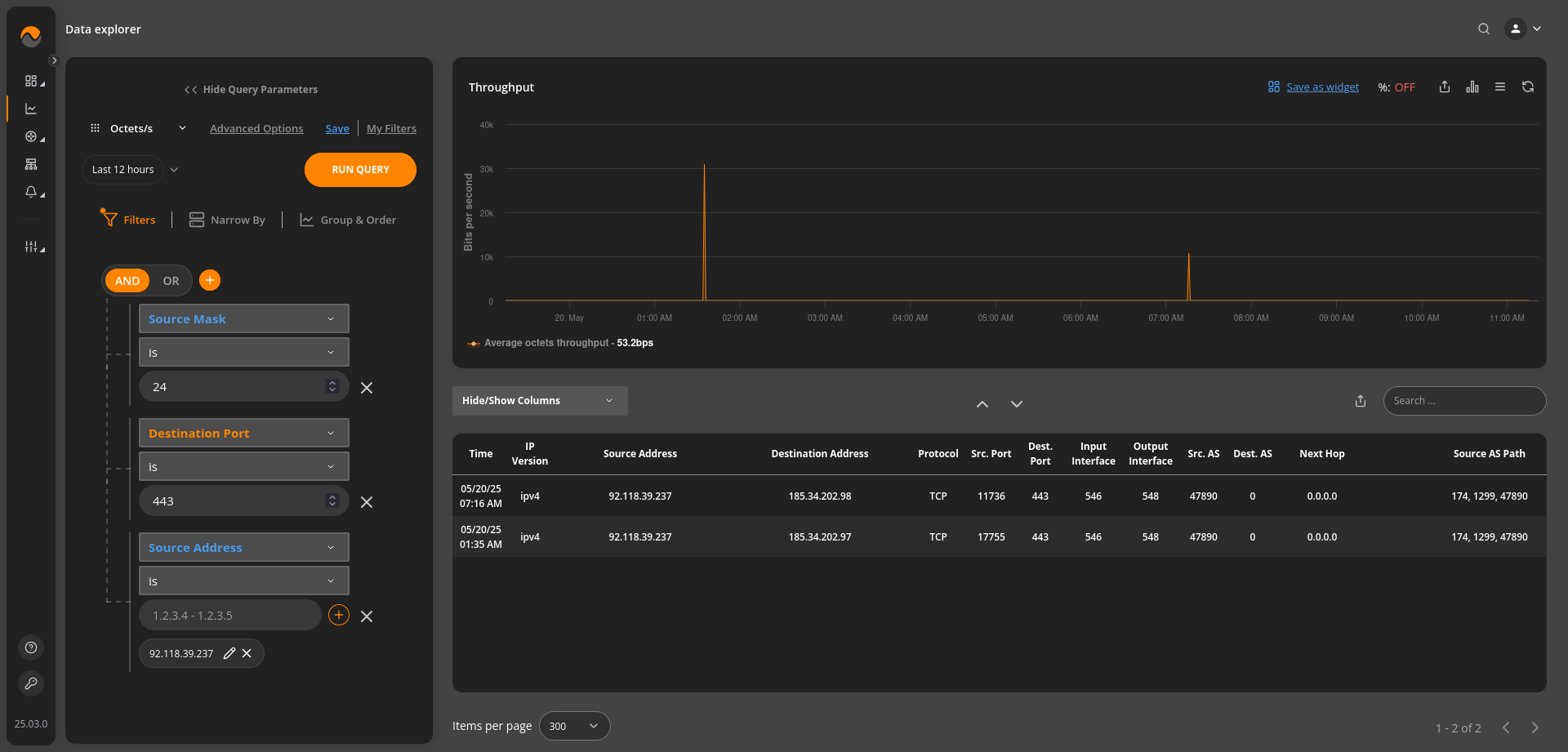Click the table Search input field
Screen dimensions: 1568x752
coord(1463,401)
